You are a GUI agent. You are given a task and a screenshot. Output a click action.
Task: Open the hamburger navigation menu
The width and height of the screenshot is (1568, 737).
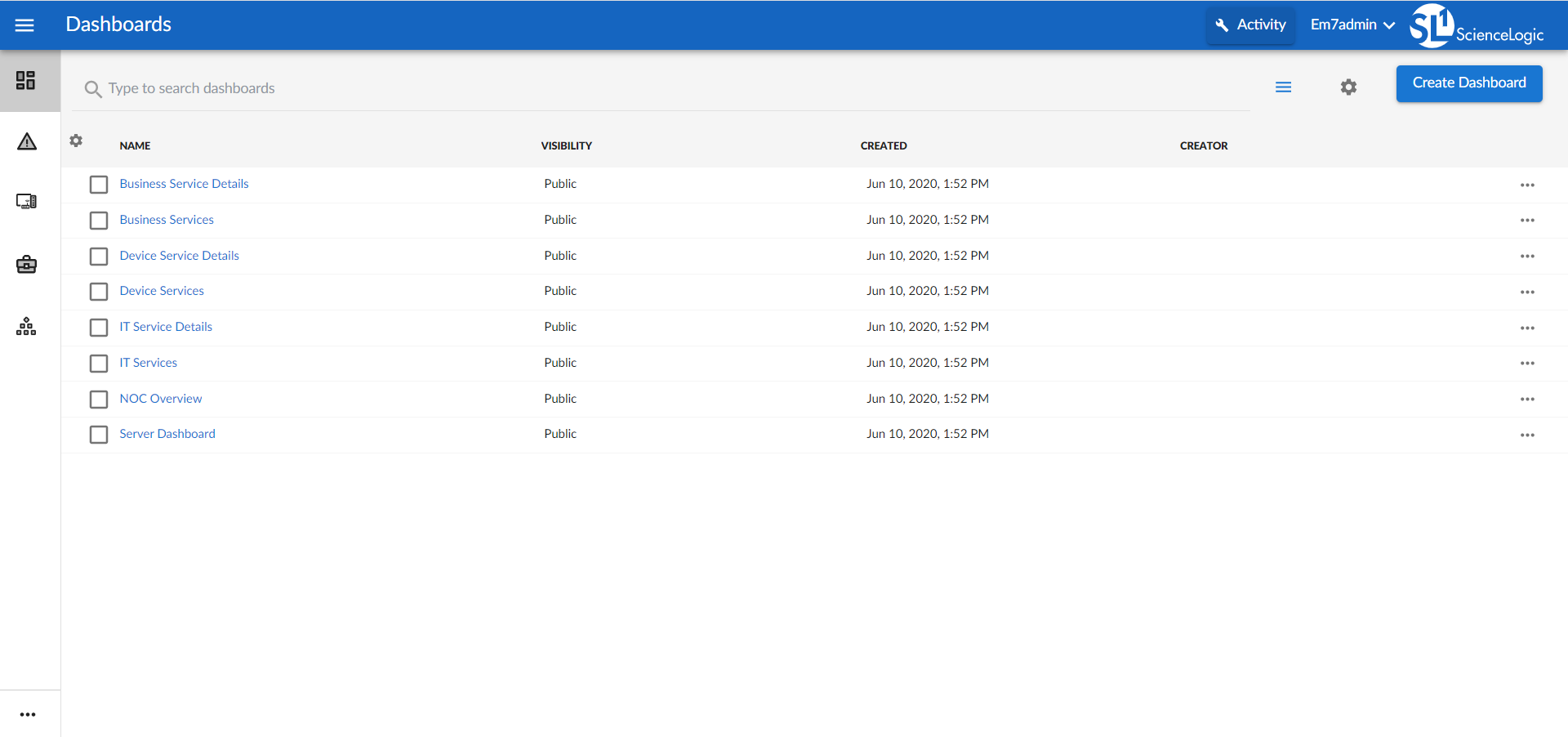click(x=24, y=25)
